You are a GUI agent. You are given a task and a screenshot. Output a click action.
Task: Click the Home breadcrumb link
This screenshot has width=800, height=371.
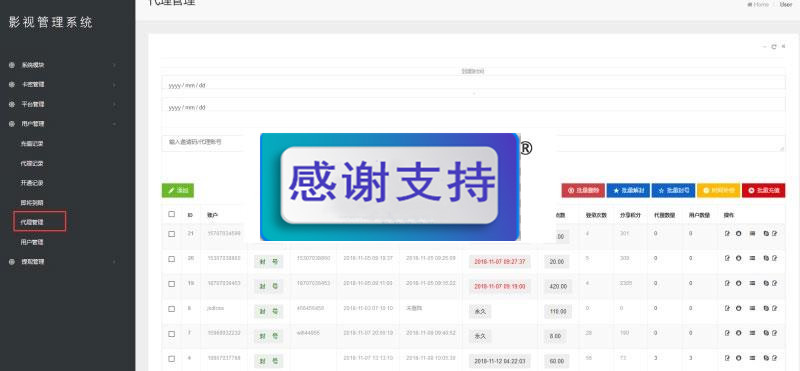point(758,4)
